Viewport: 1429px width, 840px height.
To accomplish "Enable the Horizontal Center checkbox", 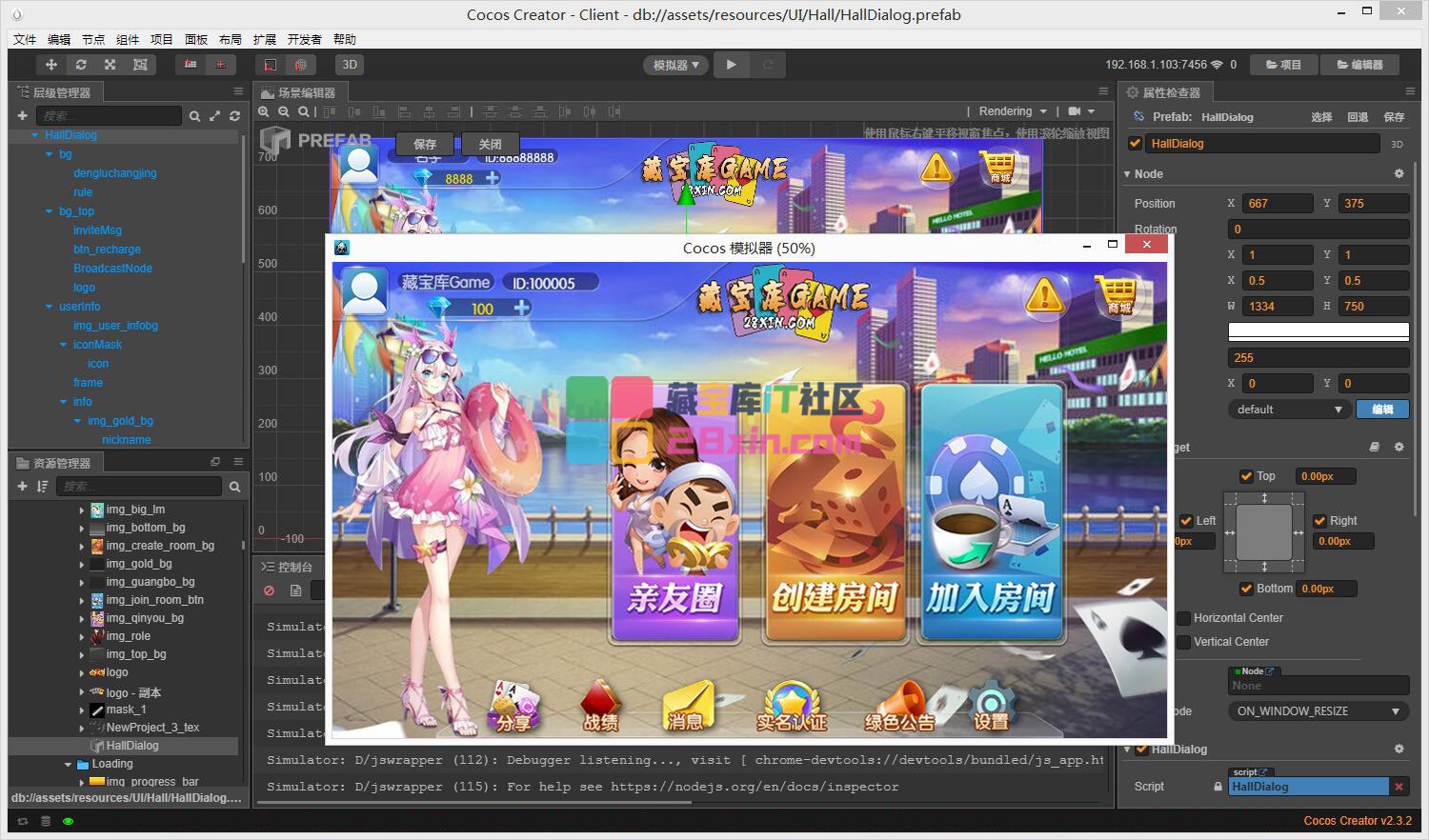I will pos(1184,618).
